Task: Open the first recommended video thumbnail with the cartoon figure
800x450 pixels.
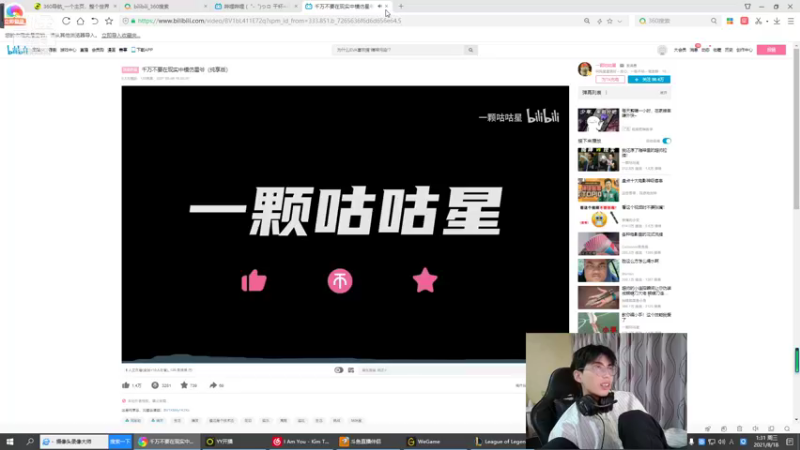Action: 598,120
